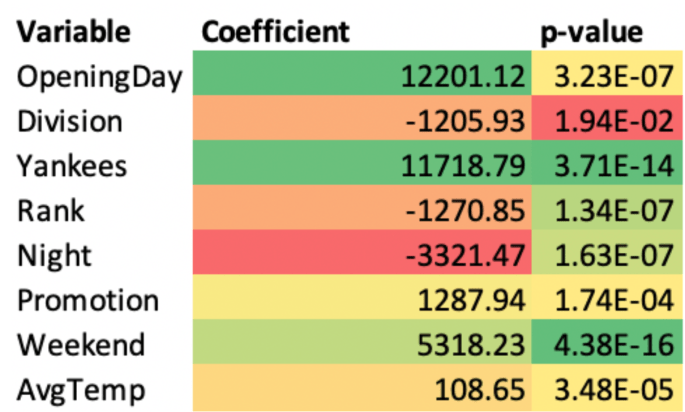Select the Rank coefficient -1270.85

tap(468, 212)
